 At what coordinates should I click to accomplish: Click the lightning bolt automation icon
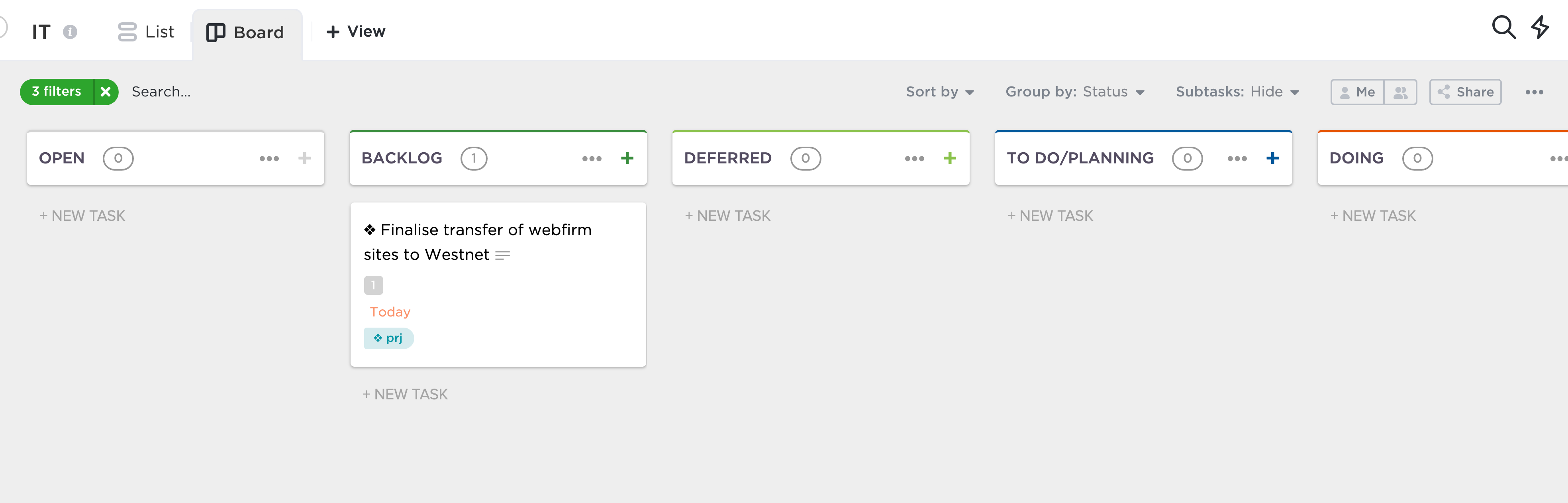tap(1540, 28)
